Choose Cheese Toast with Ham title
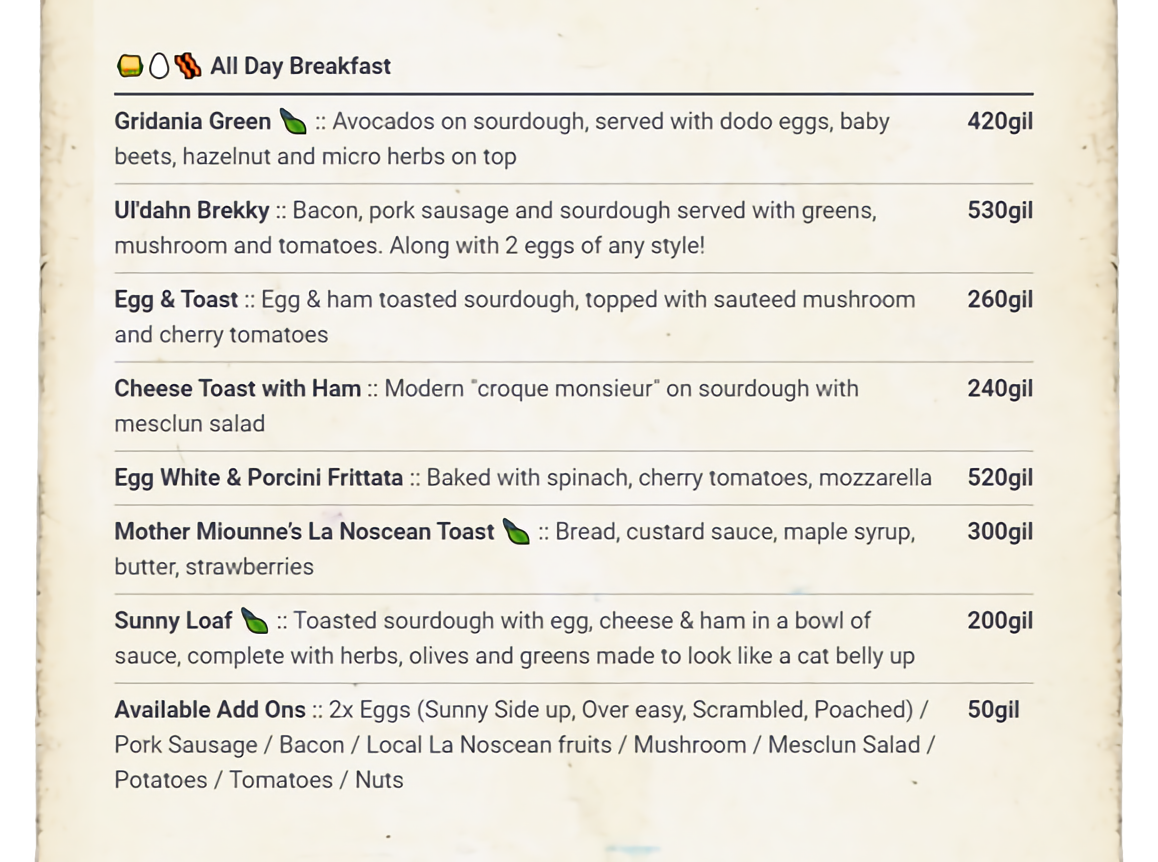This screenshot has height=862, width=1158. click(237, 389)
